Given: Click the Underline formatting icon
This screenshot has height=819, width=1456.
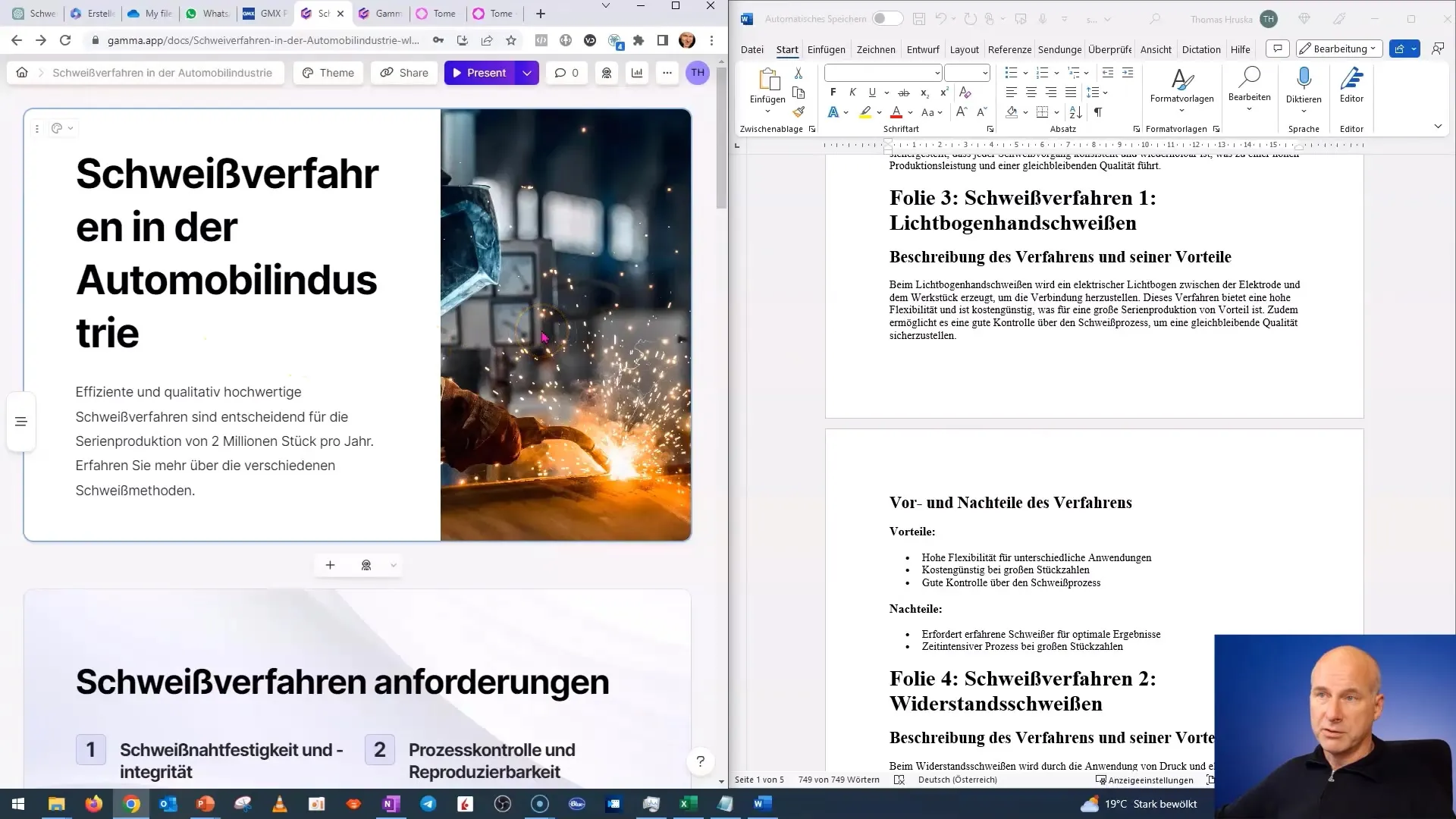Looking at the screenshot, I should point(871,92).
